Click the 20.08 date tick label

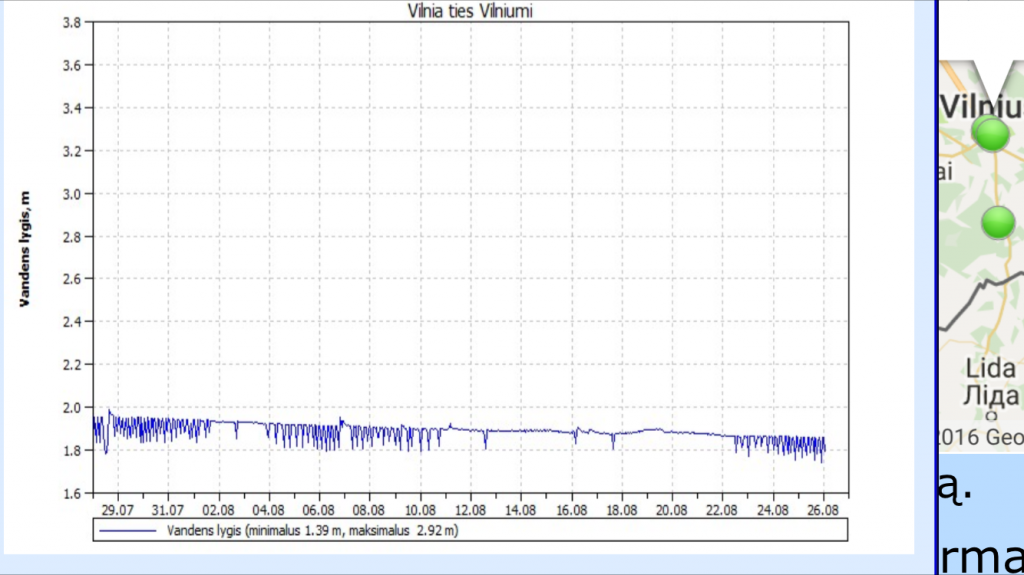pyautogui.click(x=672, y=508)
